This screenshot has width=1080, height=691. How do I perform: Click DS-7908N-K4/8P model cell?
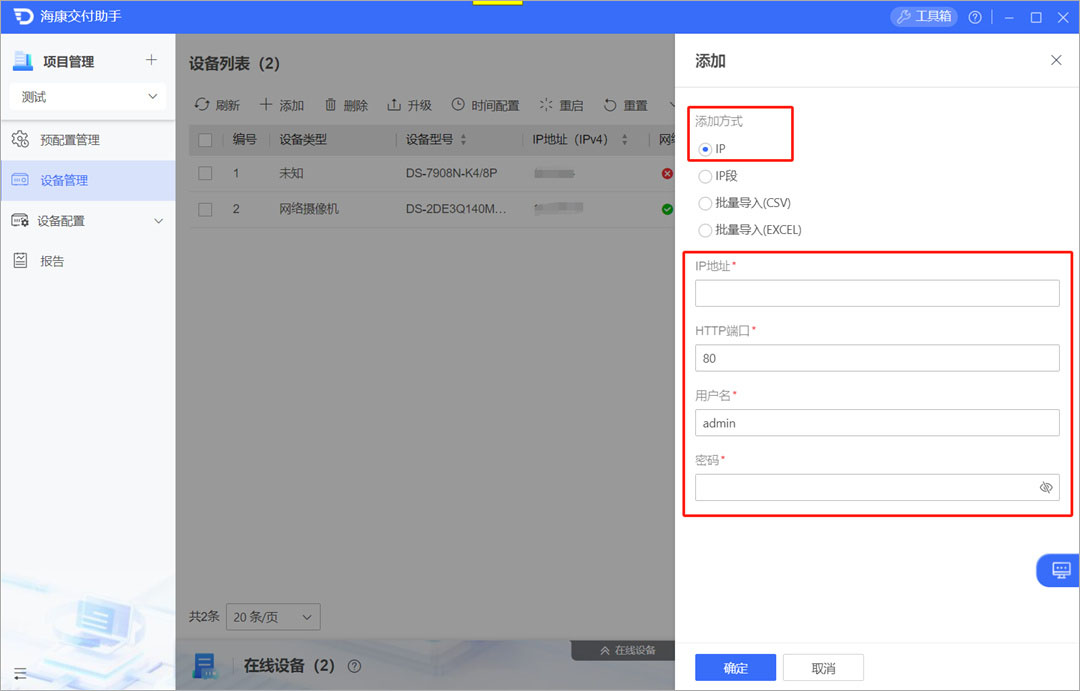click(x=451, y=173)
